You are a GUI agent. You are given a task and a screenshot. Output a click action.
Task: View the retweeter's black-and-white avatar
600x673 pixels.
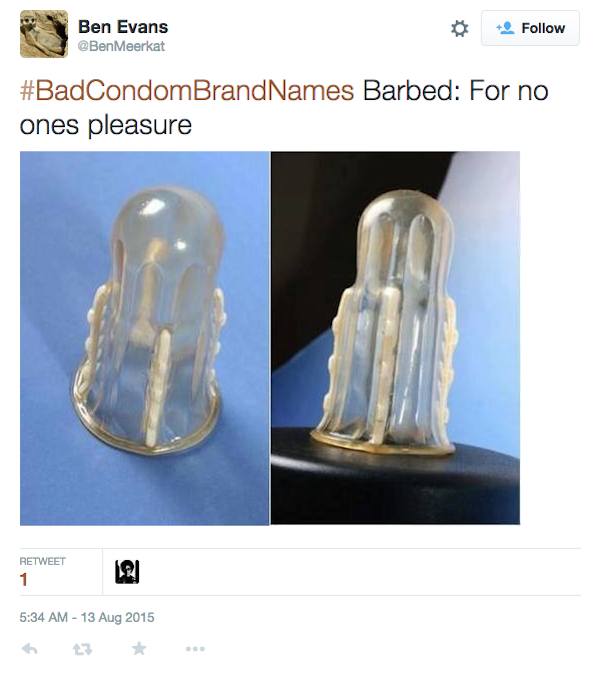click(x=127, y=572)
